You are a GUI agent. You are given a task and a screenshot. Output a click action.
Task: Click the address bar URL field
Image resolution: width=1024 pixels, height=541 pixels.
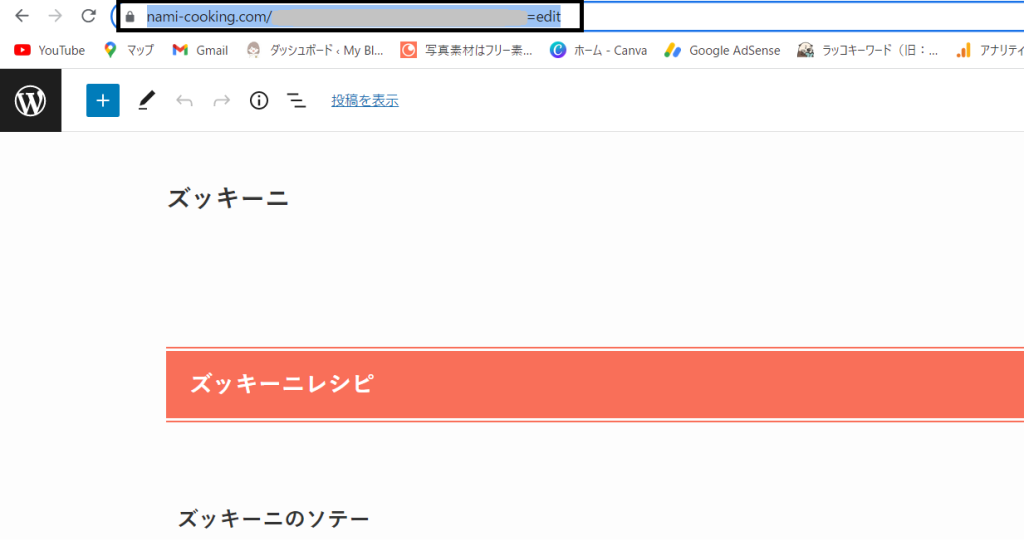point(350,17)
